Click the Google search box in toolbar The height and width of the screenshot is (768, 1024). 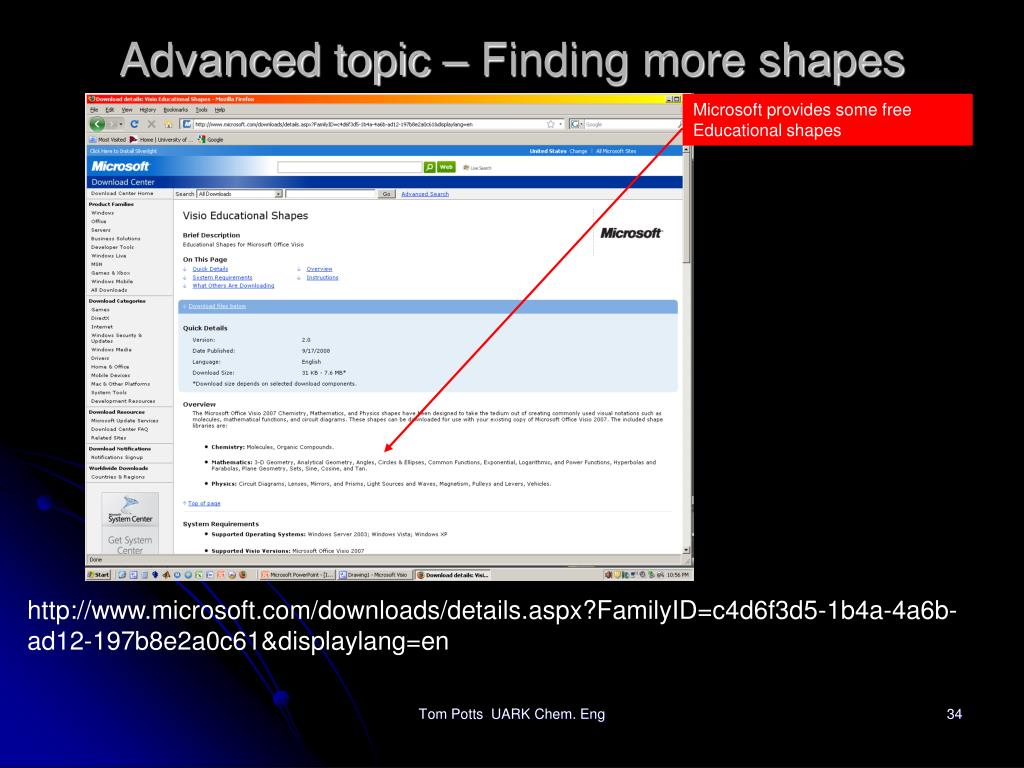(632, 124)
